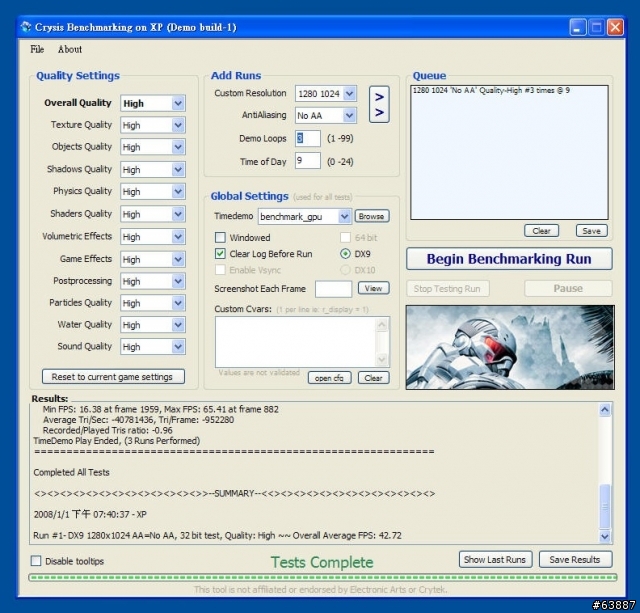Select the DX10 radio button
This screenshot has height=613, width=640.
coord(345,270)
